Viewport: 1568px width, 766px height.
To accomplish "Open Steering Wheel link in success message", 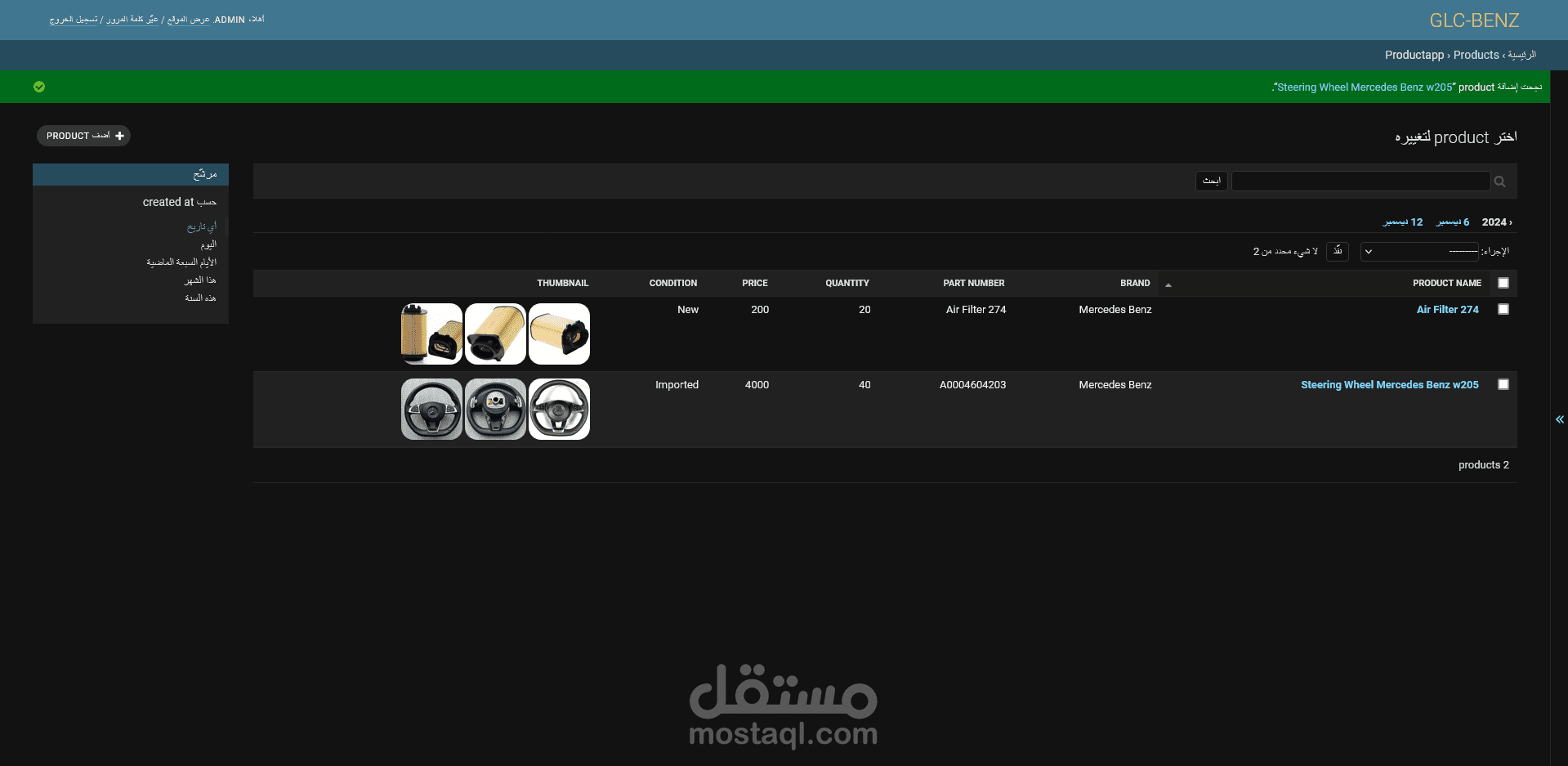I will pos(1365,87).
